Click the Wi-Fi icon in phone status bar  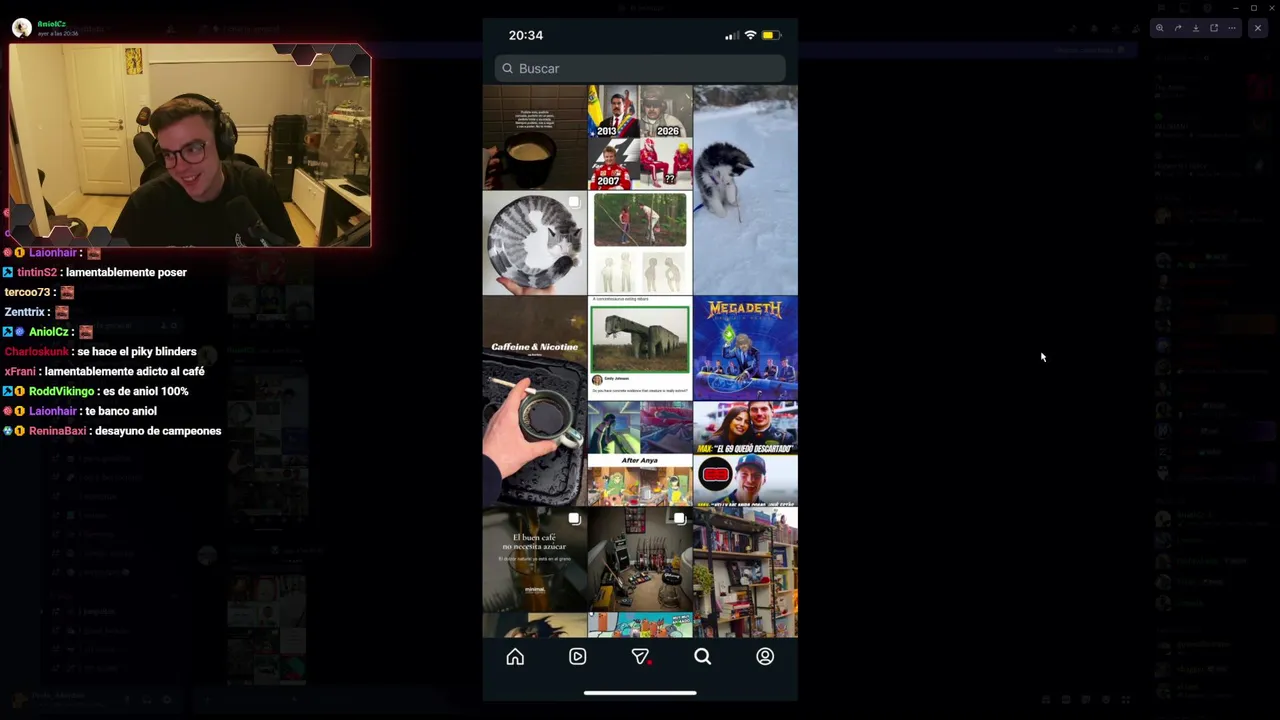(750, 35)
